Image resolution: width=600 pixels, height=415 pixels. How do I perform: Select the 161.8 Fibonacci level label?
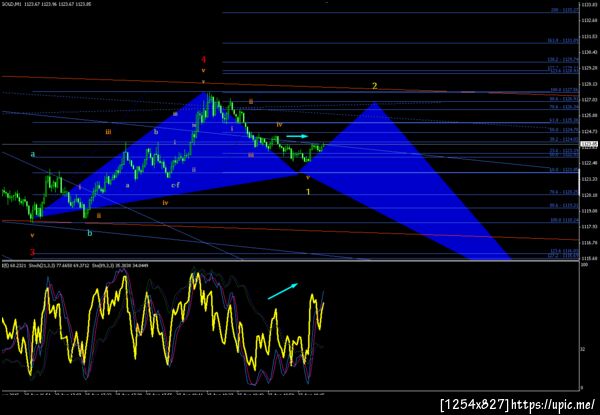(563, 41)
